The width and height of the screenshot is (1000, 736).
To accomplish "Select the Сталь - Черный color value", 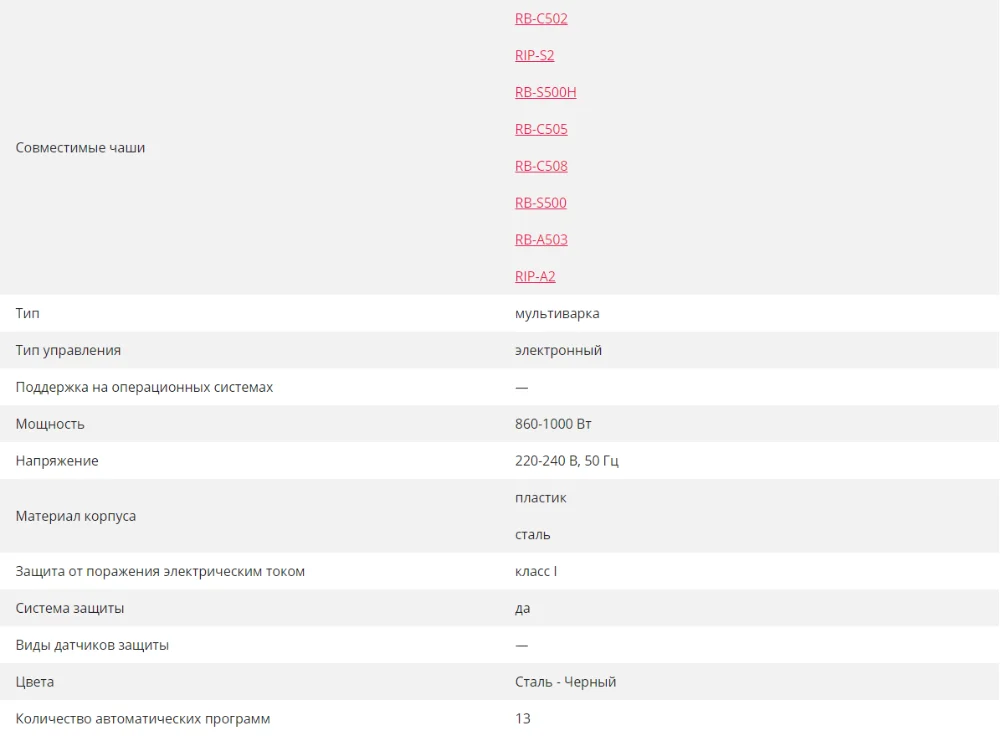I will (565, 682).
